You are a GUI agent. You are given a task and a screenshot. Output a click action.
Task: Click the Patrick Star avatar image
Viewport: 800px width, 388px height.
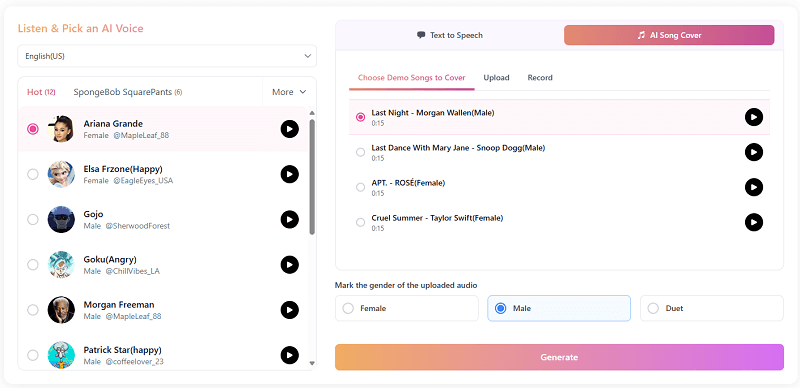coord(61,355)
